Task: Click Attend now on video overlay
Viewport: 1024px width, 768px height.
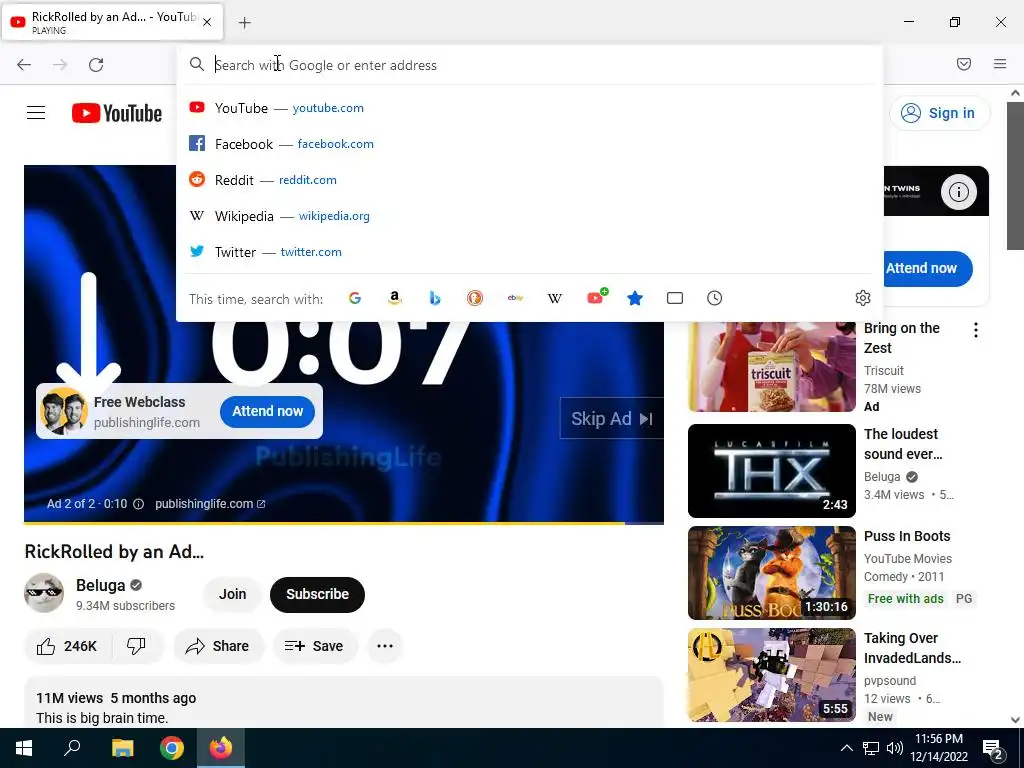Action: pyautogui.click(x=267, y=411)
